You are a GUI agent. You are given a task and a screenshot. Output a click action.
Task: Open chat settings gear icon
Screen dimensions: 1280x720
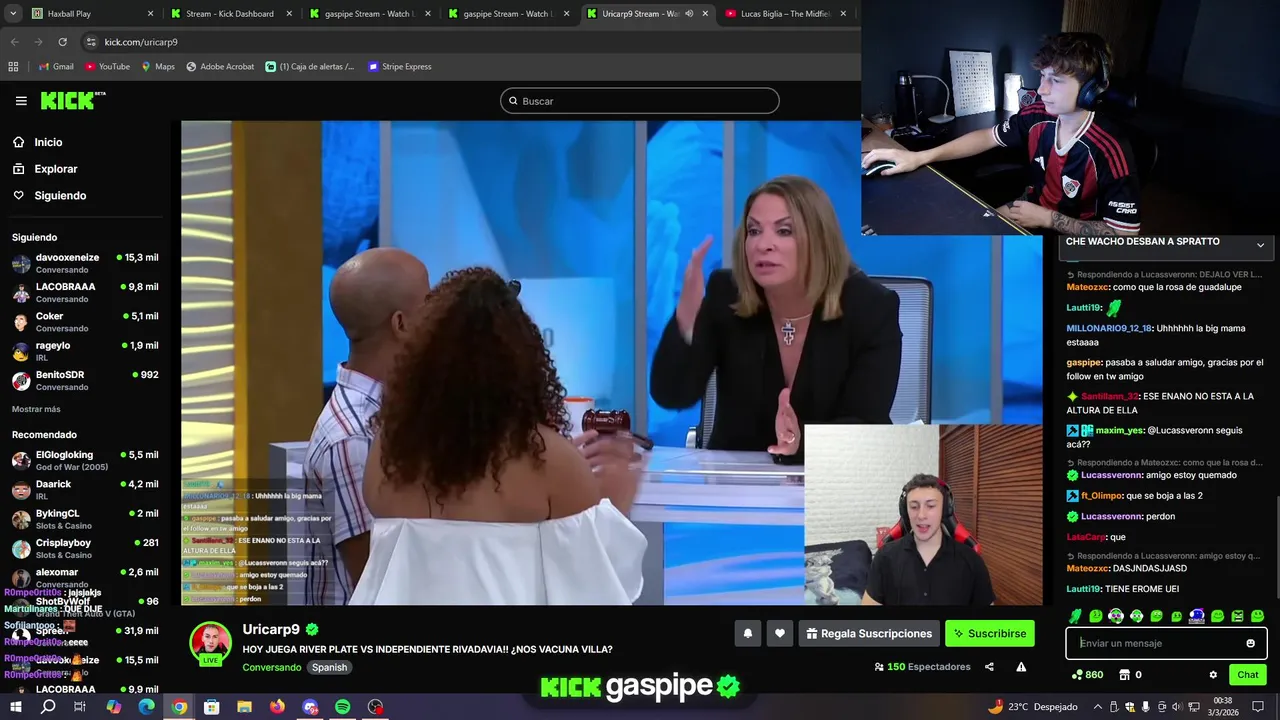coord(1213,675)
